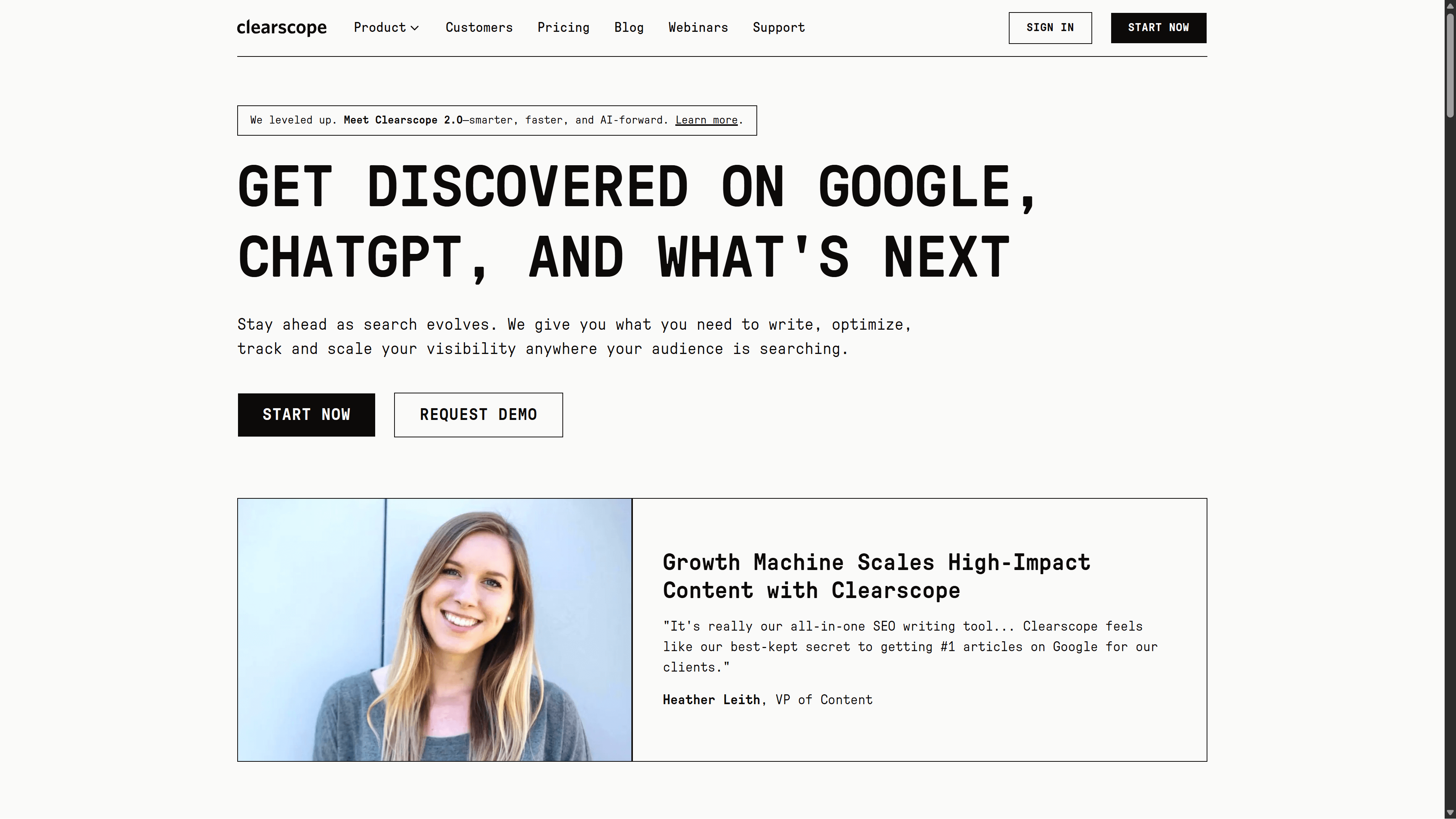Expand the Product dropdown menu
The image size is (1456, 819).
(380, 27)
